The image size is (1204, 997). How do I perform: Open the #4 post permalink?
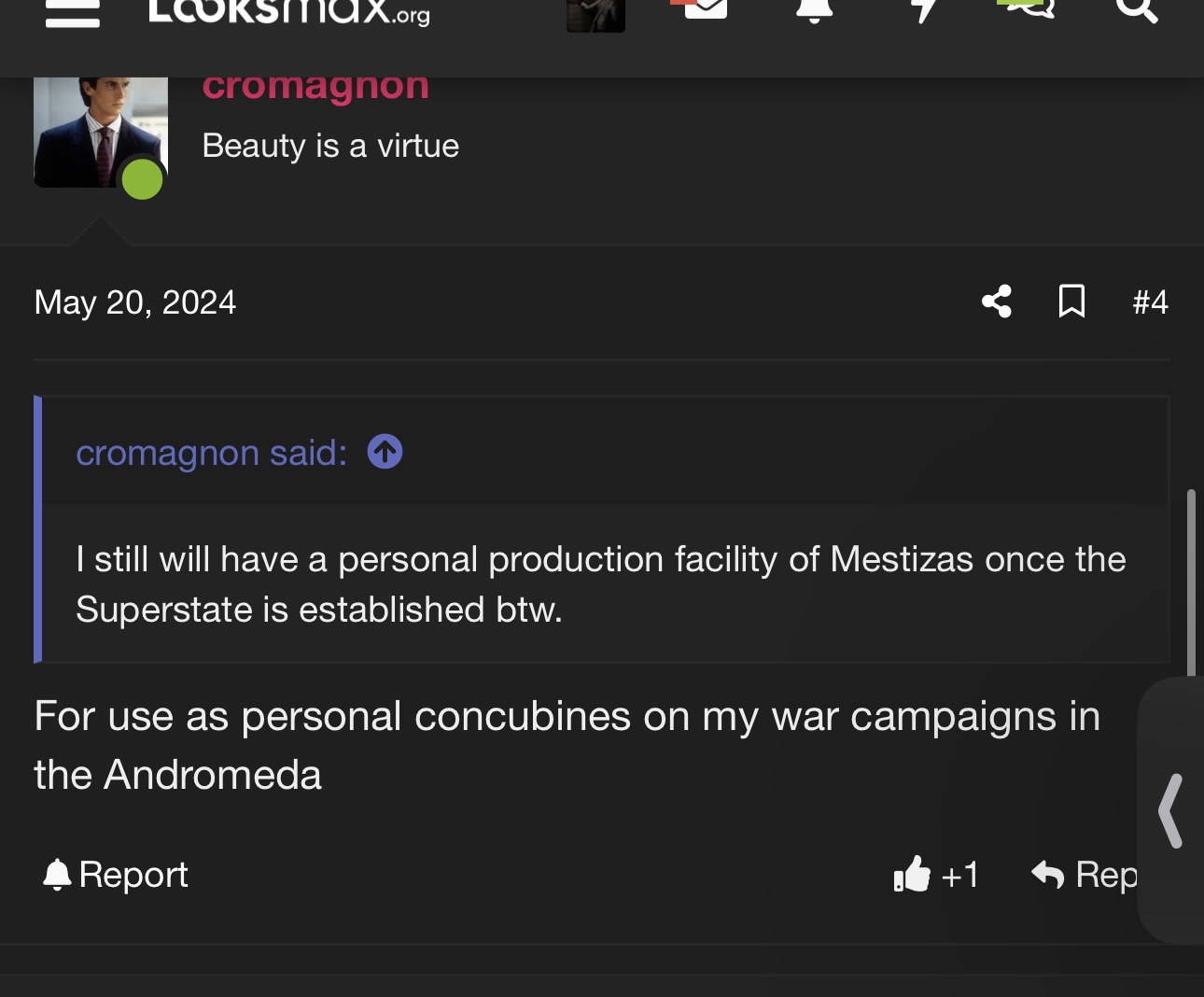click(x=1150, y=302)
